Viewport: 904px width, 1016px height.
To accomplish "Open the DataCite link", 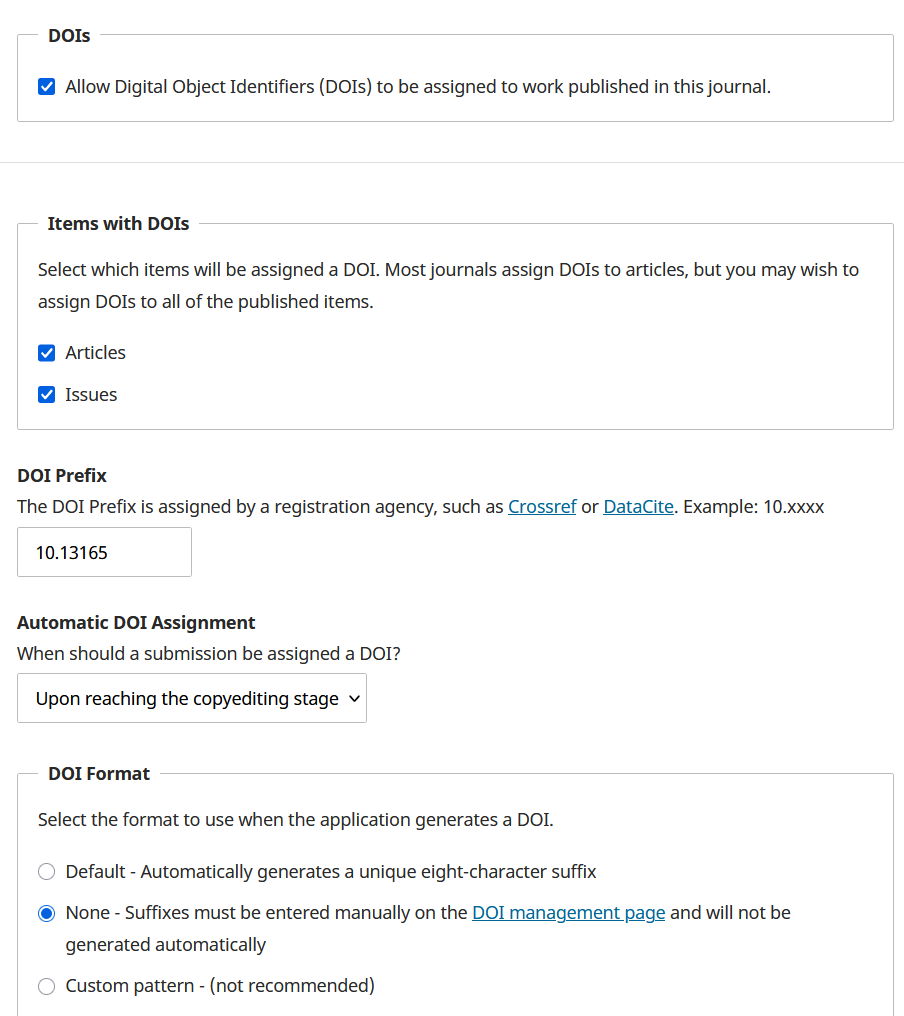I will point(639,507).
